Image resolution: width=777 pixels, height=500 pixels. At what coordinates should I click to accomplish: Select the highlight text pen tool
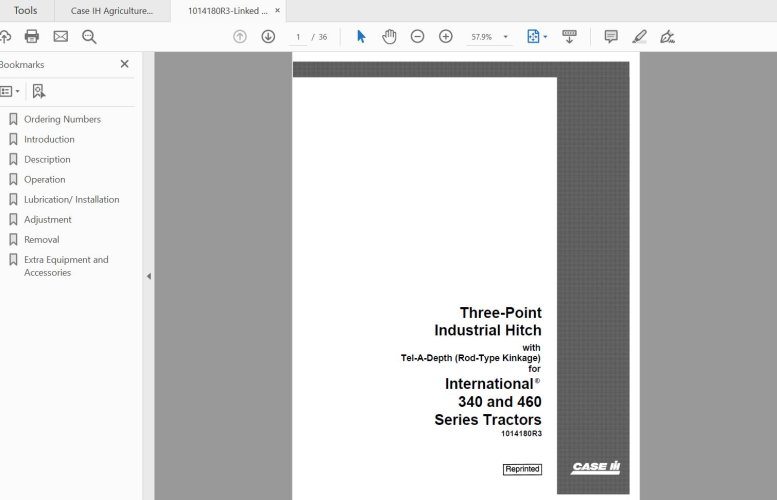[x=639, y=37]
